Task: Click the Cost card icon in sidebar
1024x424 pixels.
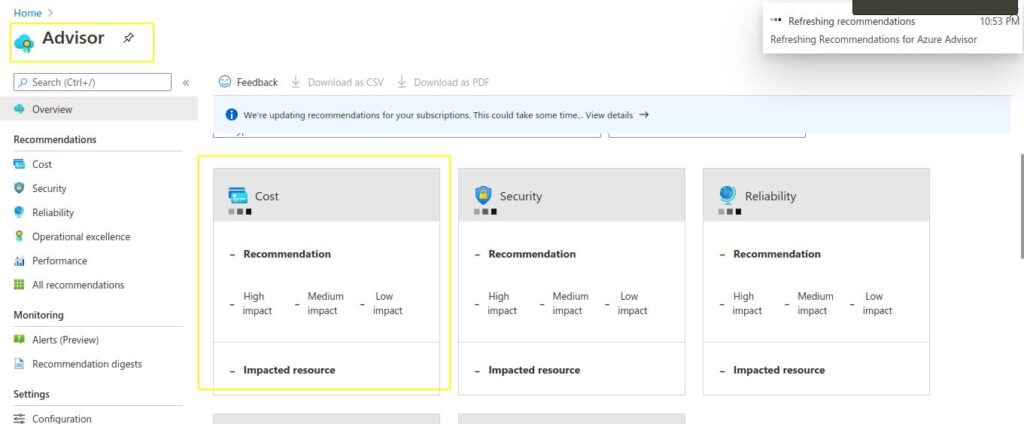Action: pyautogui.click(x=19, y=164)
